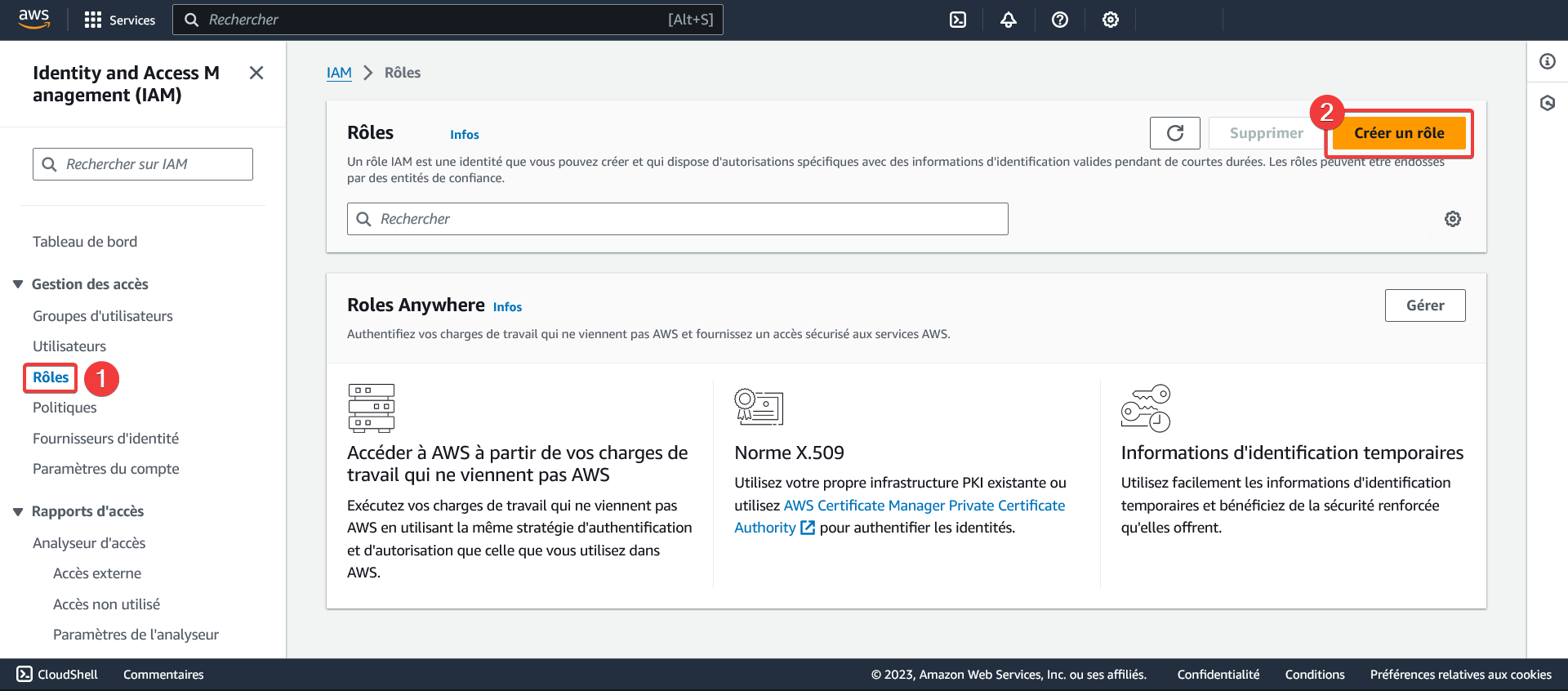The width and height of the screenshot is (1568, 691).
Task: Focus the roles Rechercher filter field
Action: coord(678,219)
